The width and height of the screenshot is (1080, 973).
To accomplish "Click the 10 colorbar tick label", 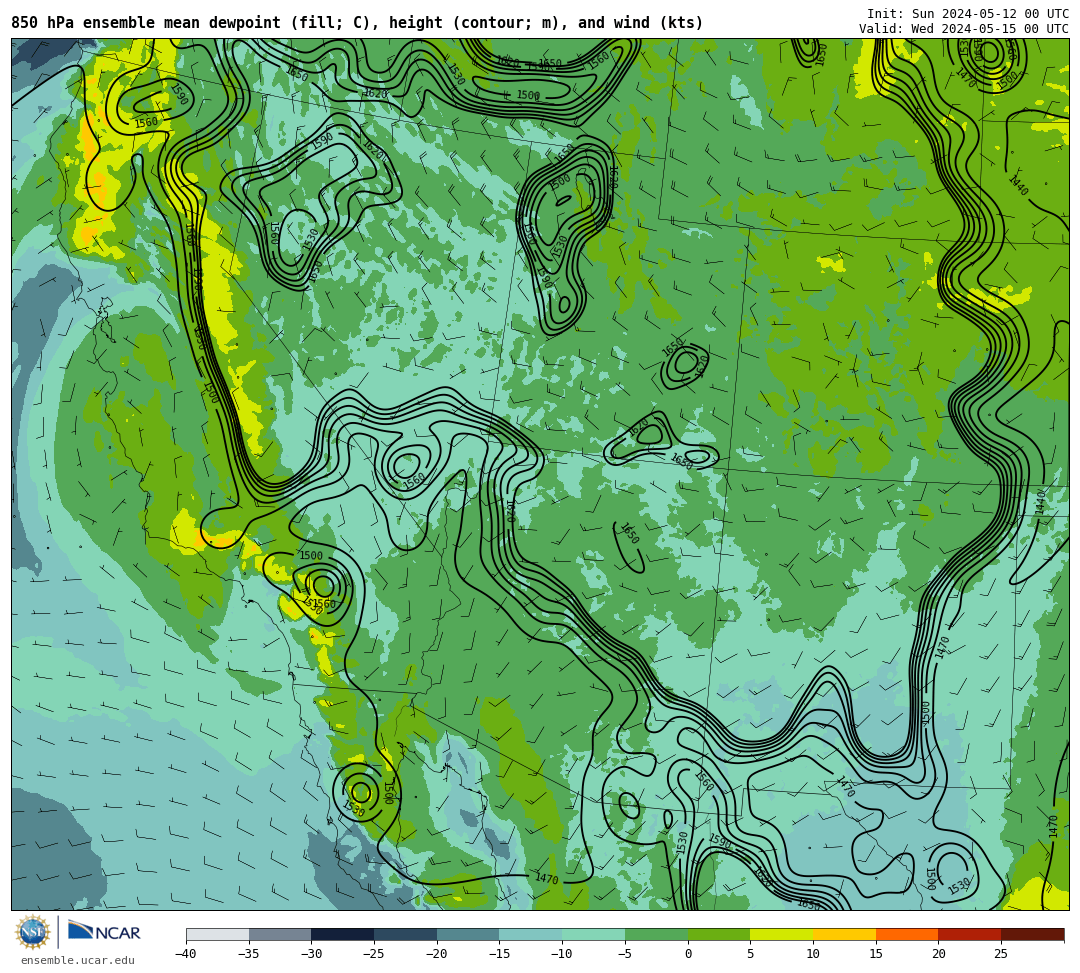I will (x=813, y=954).
